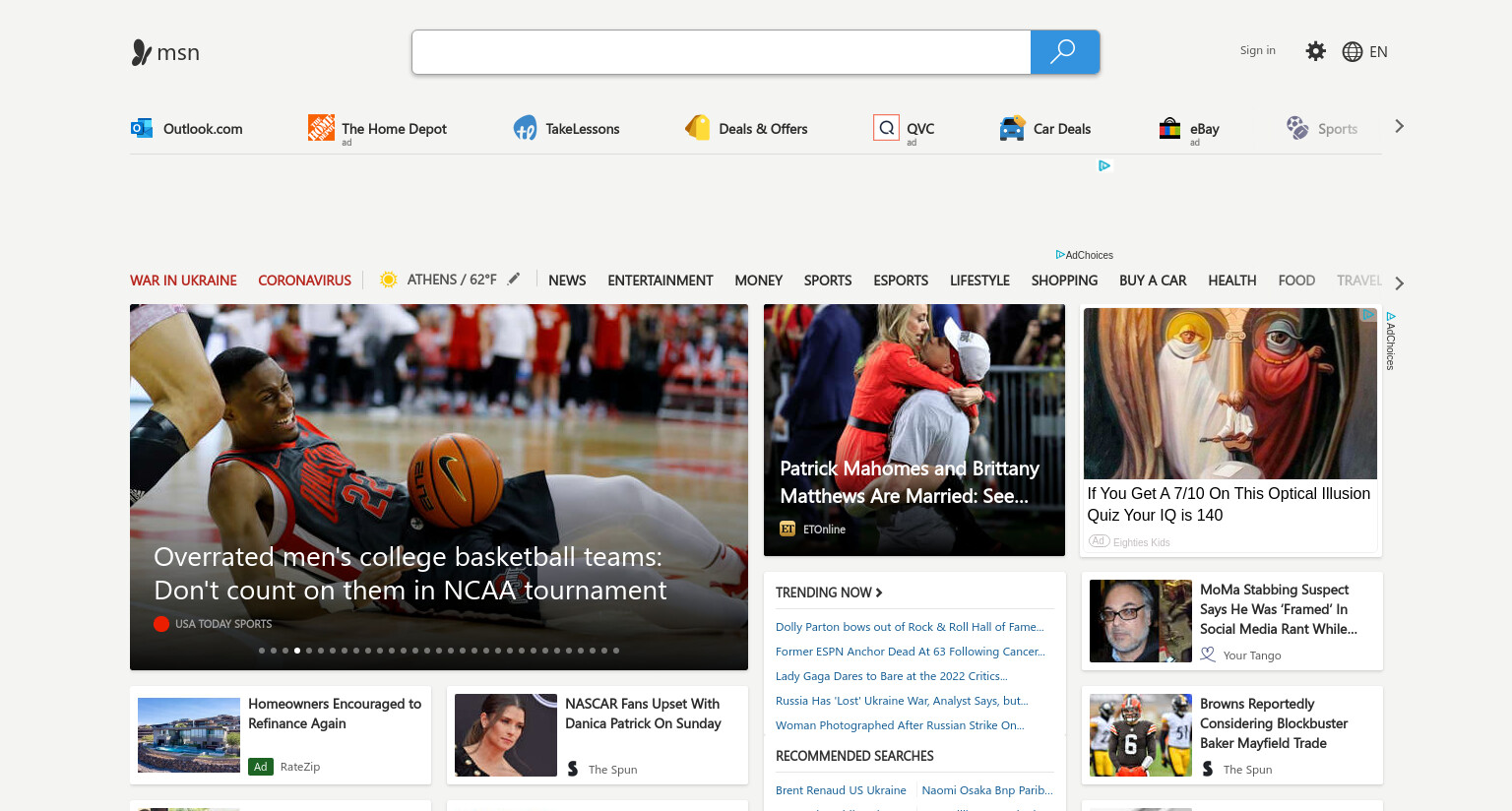Open Dolly Parton trending link
The image size is (1512, 811).
(910, 627)
